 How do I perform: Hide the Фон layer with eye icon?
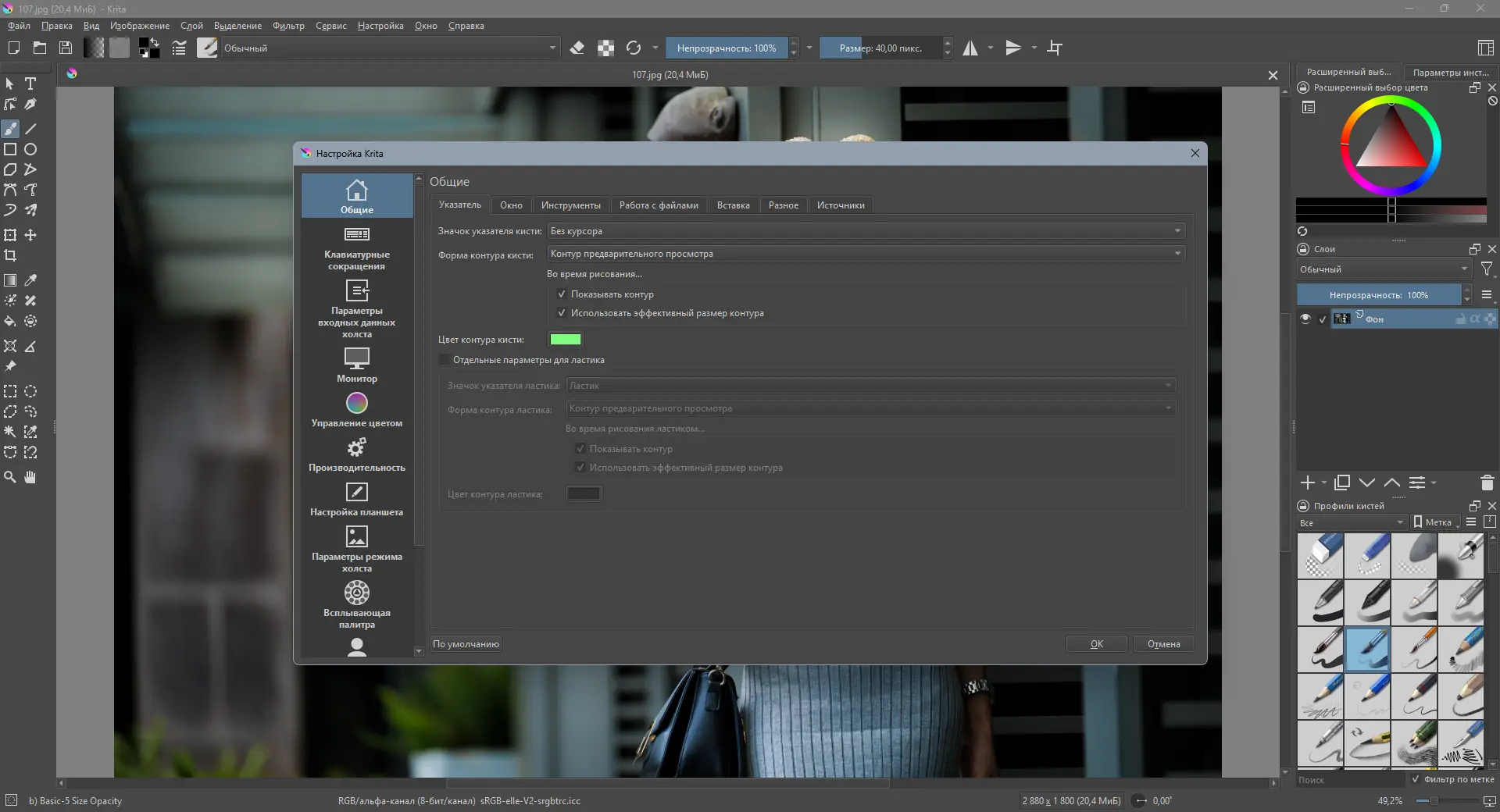1305,319
